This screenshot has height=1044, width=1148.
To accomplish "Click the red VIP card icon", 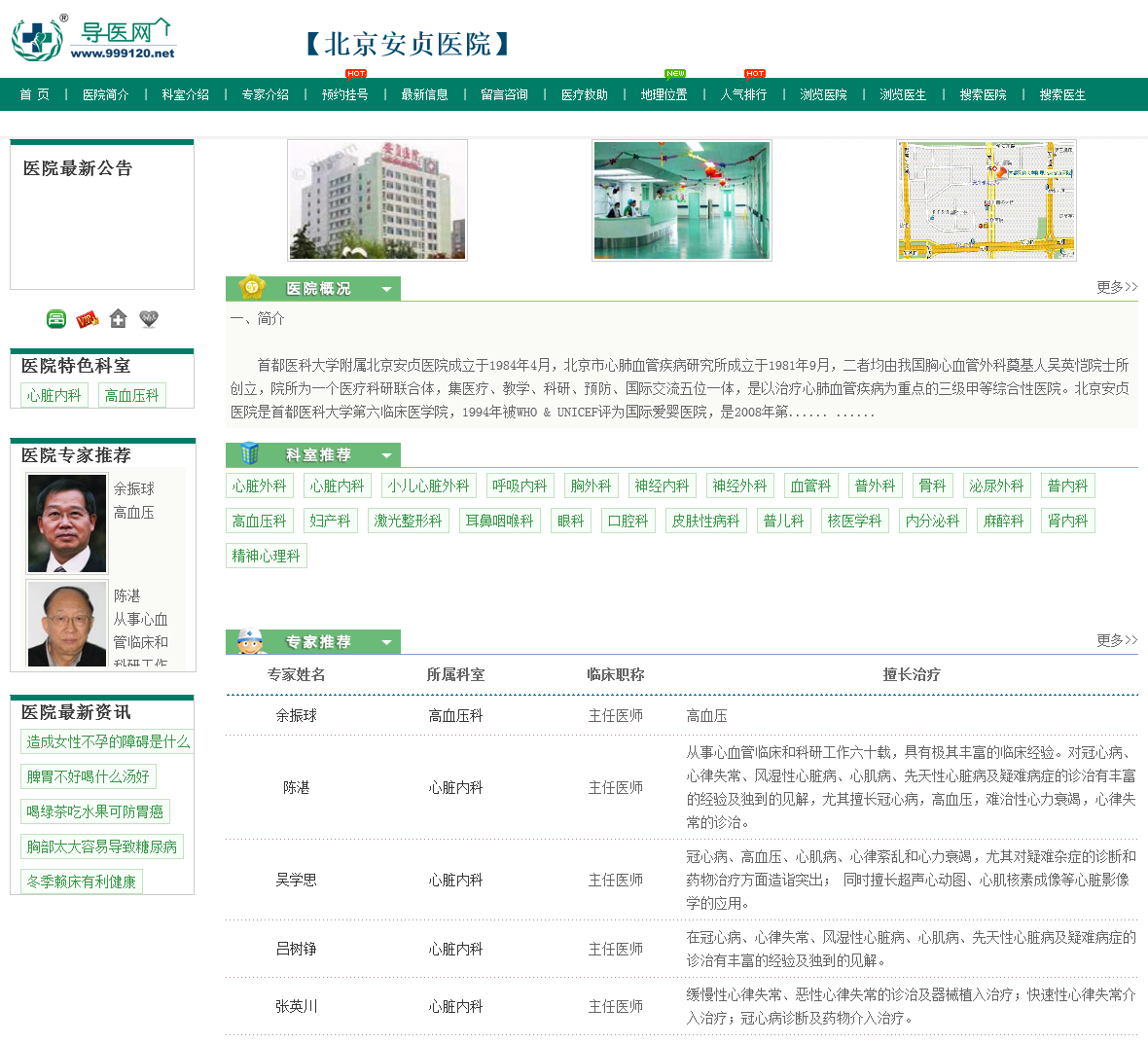I will 88,319.
